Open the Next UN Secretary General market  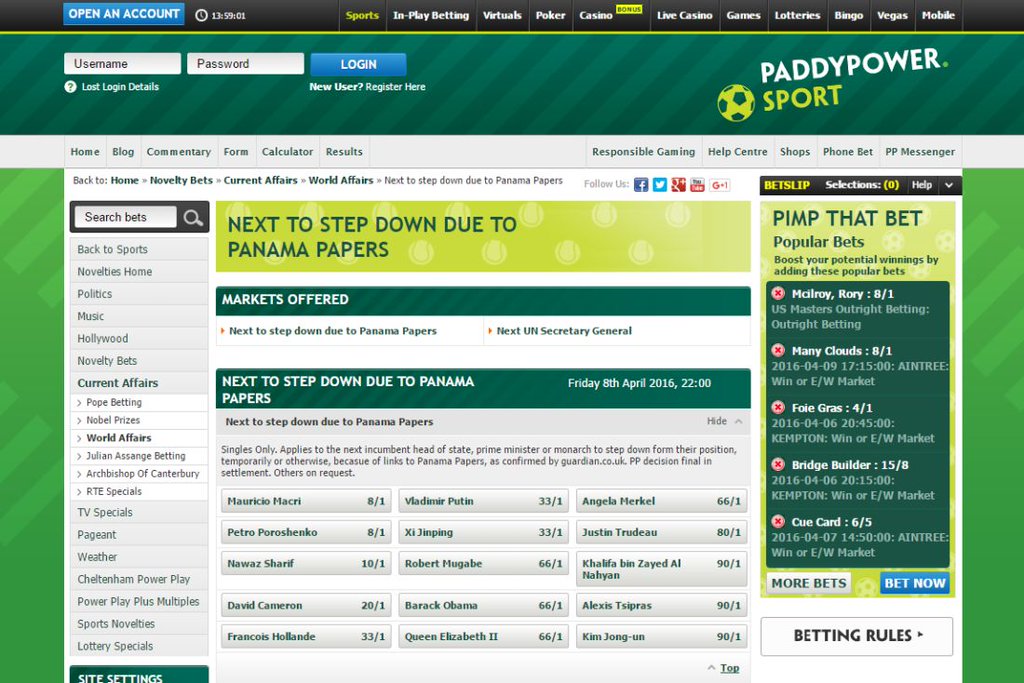(564, 331)
